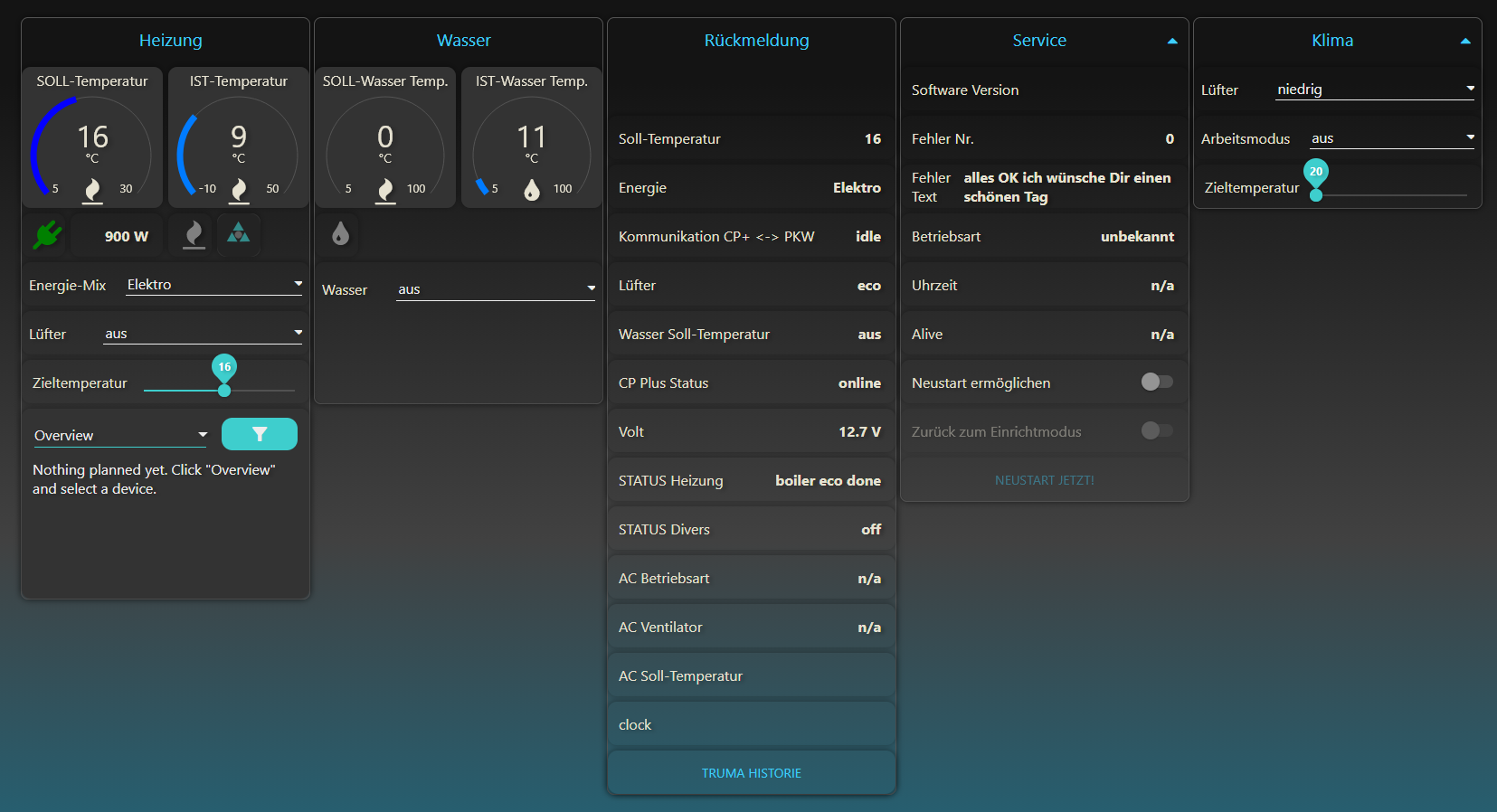
Task: Click the teal triangle mix icon
Action: tap(238, 234)
